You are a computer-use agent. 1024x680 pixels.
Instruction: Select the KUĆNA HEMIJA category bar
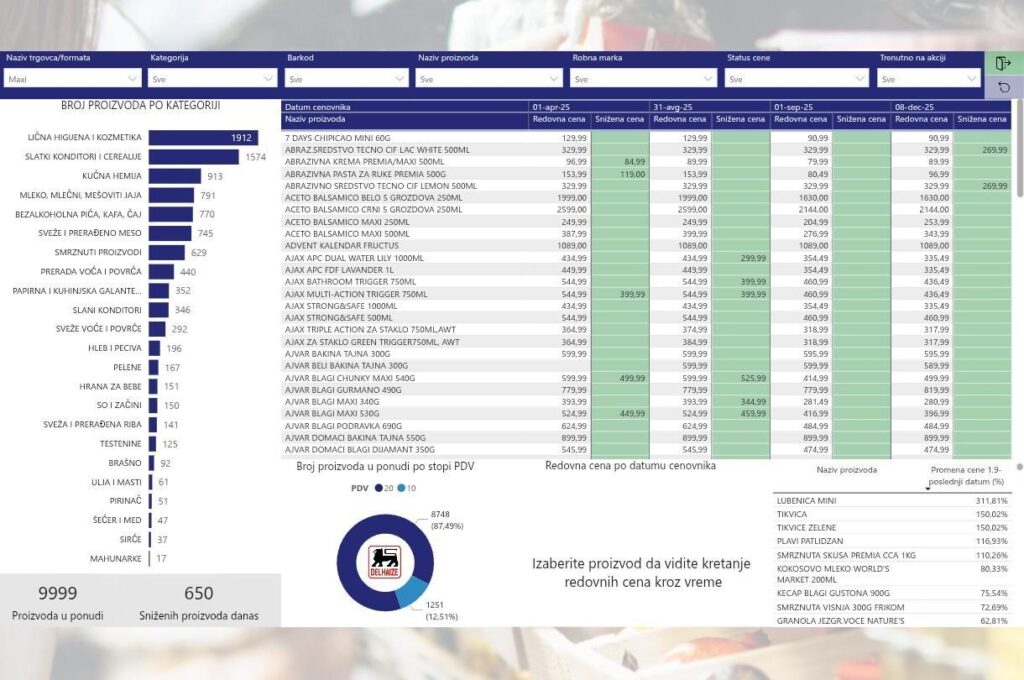(174, 176)
